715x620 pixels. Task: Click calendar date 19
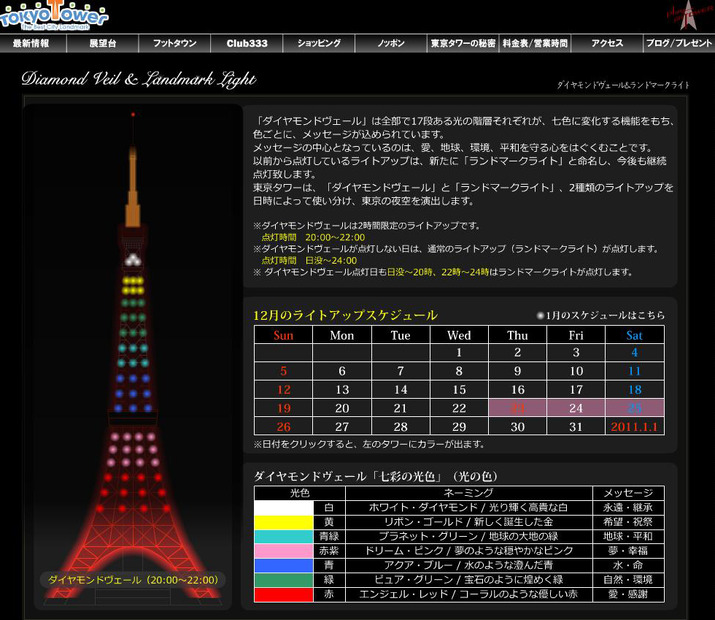tap(284, 408)
